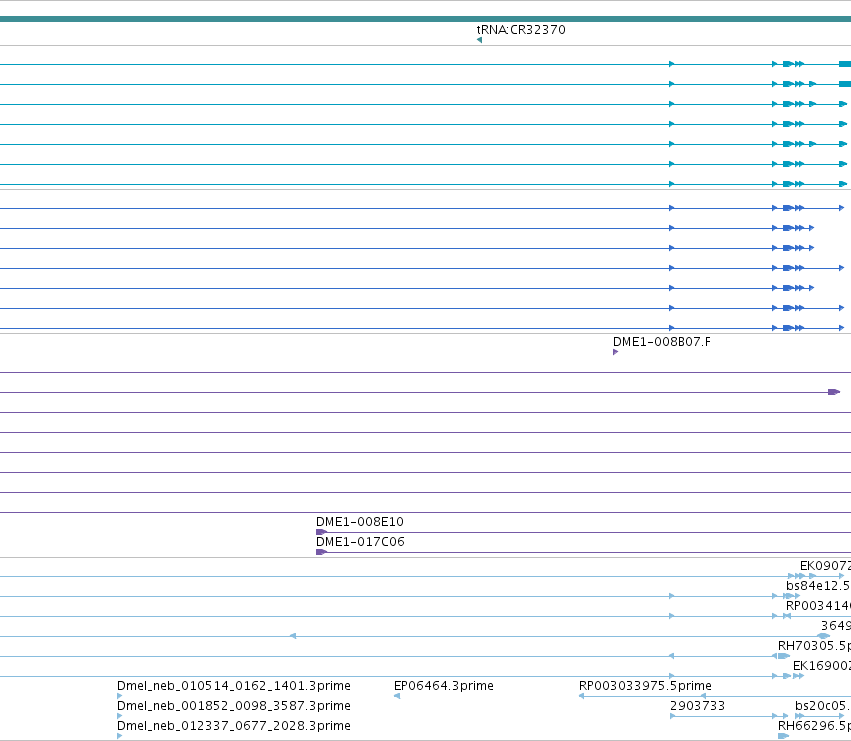This screenshot has height=741, width=851.
Task: Click the label starting with EK0907
Action: 825,566
